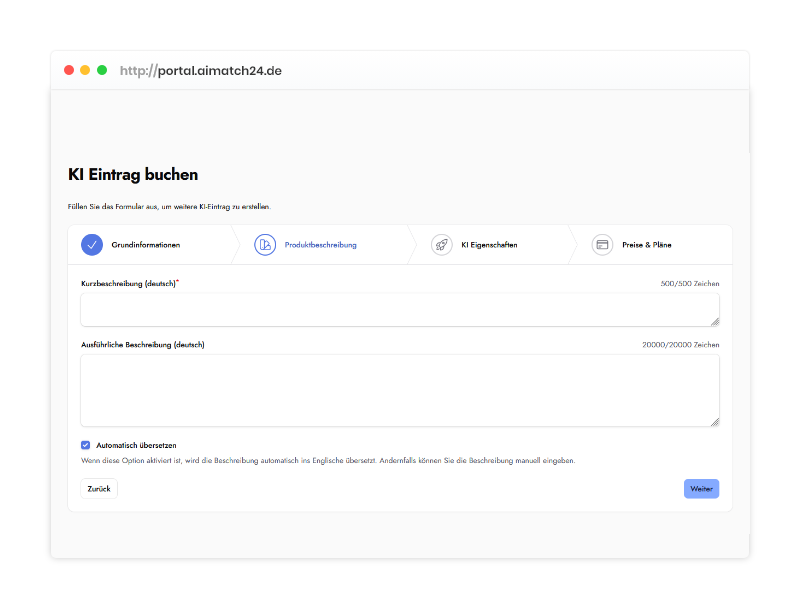Open the KI Eigenschaften step label
Screen dimensions: 800x600
click(x=489, y=245)
